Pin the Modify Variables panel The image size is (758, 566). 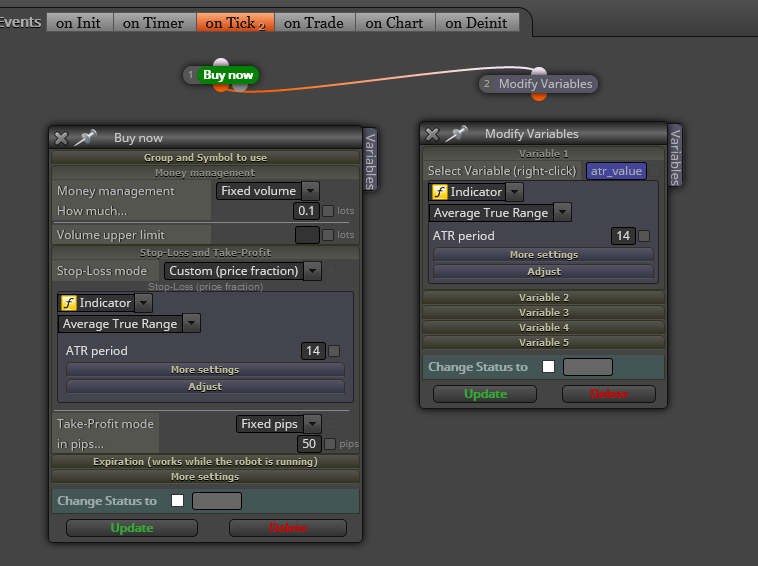pos(456,133)
